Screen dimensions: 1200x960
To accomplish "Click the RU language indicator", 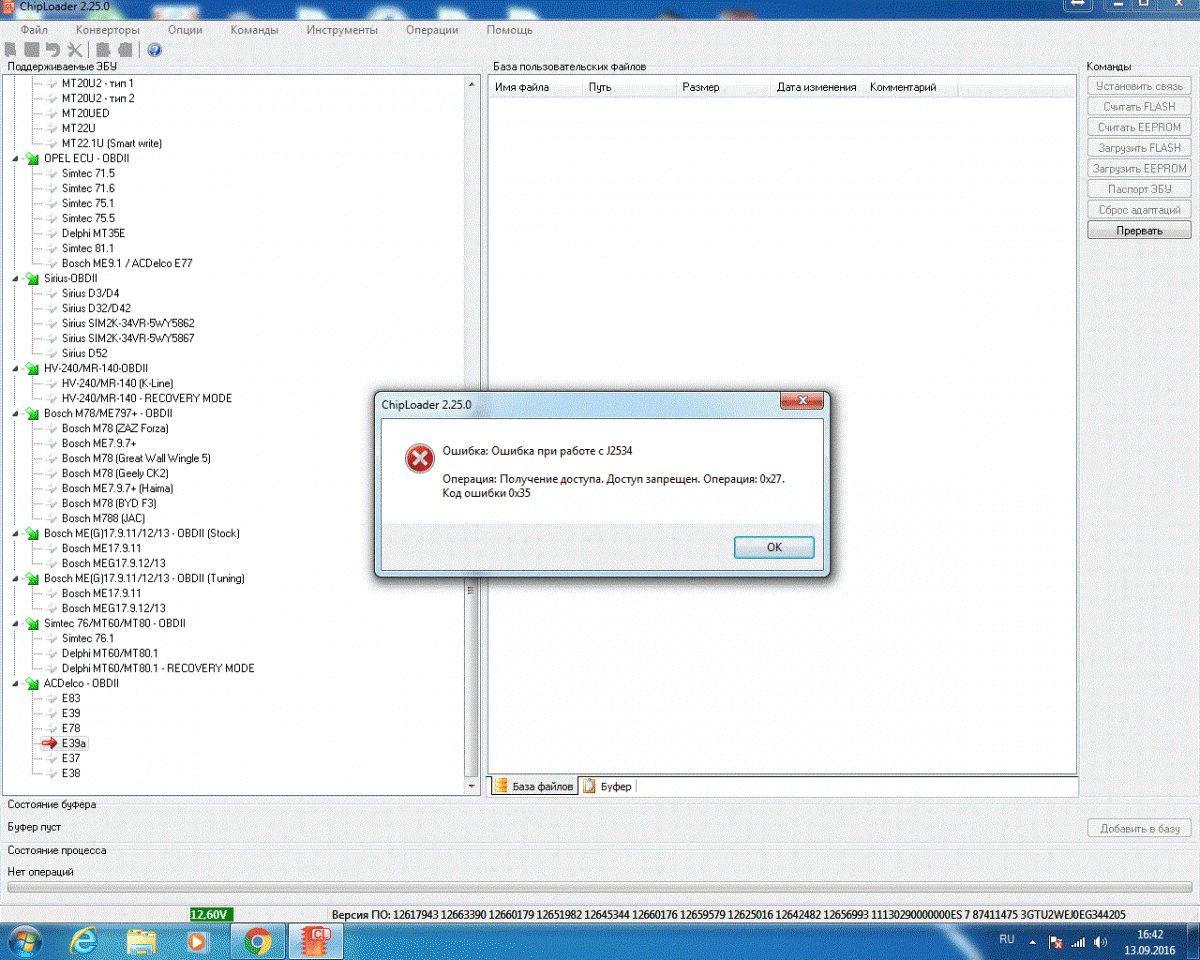I will (x=1007, y=940).
